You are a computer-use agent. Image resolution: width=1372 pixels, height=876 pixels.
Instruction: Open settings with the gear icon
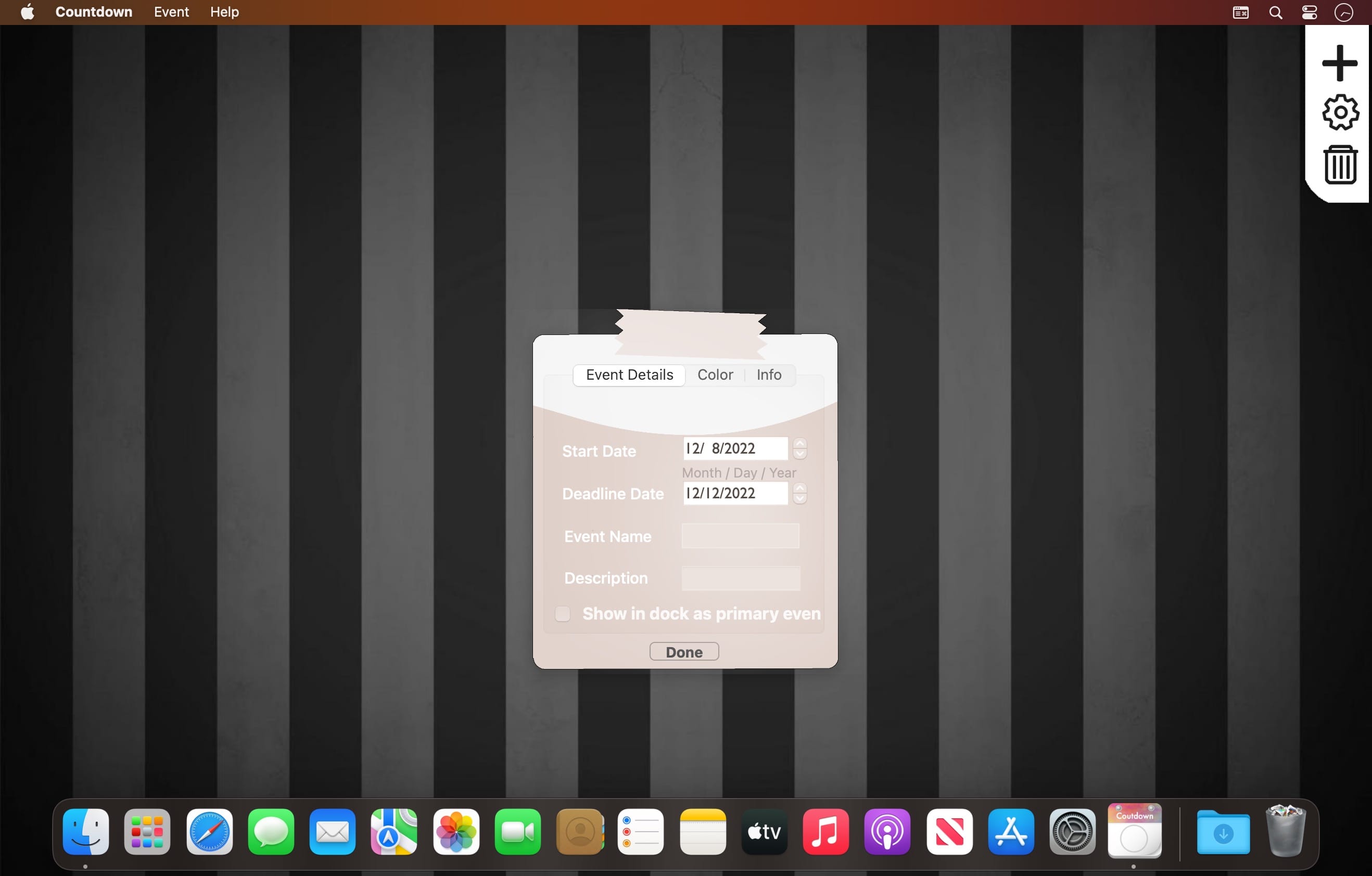tap(1340, 112)
